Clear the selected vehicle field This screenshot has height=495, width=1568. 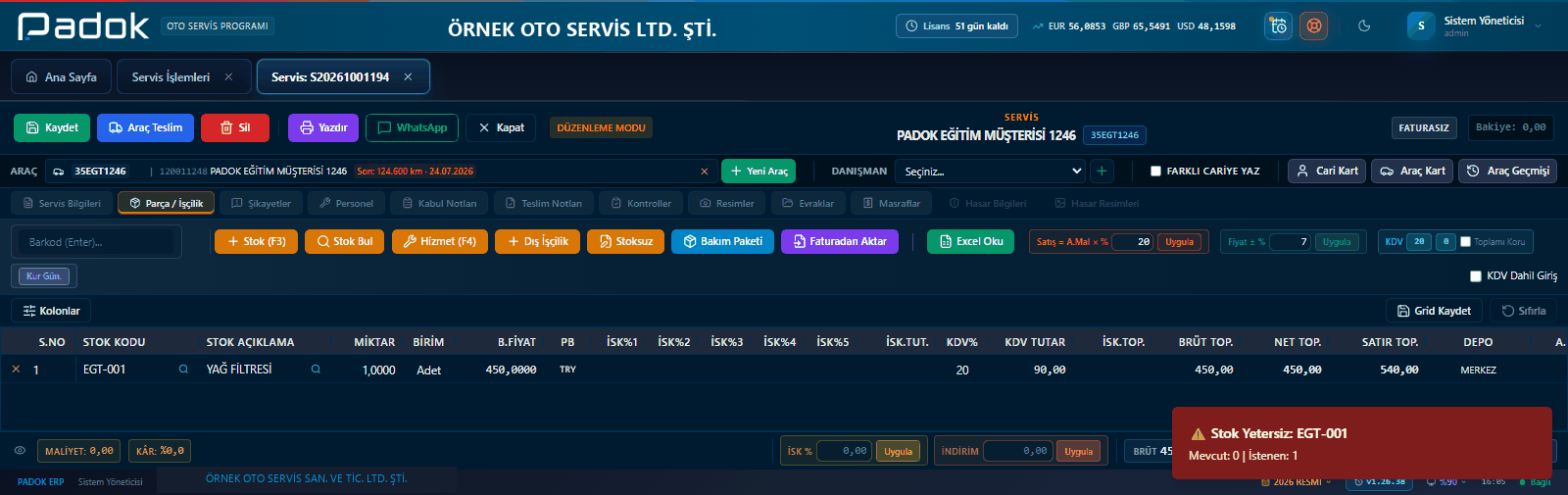(x=704, y=172)
